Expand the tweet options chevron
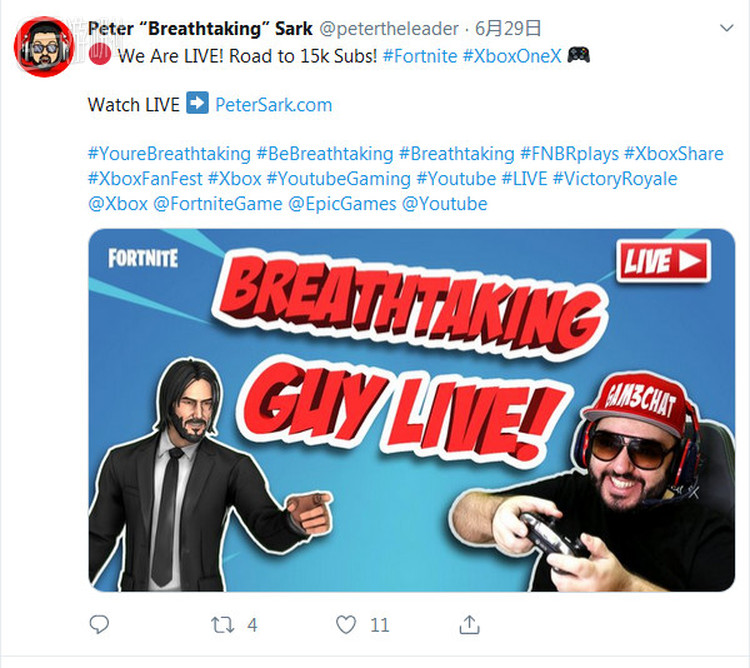This screenshot has height=668, width=750. 727,28
